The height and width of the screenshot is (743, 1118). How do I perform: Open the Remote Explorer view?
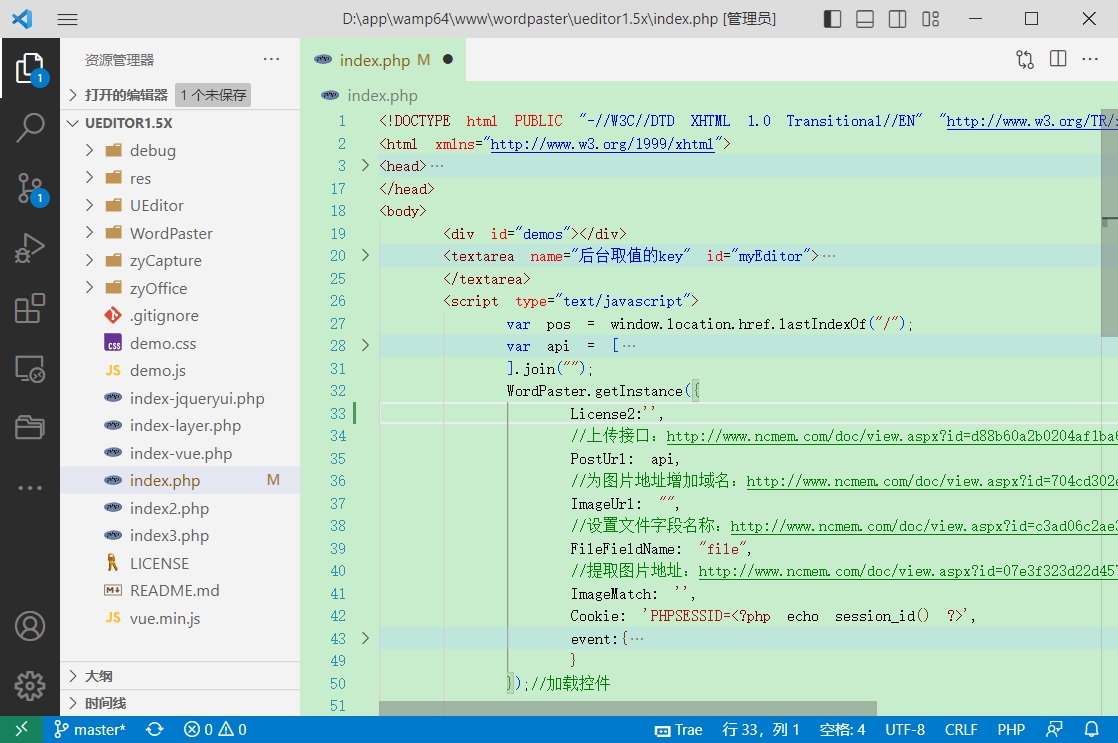[x=30, y=369]
